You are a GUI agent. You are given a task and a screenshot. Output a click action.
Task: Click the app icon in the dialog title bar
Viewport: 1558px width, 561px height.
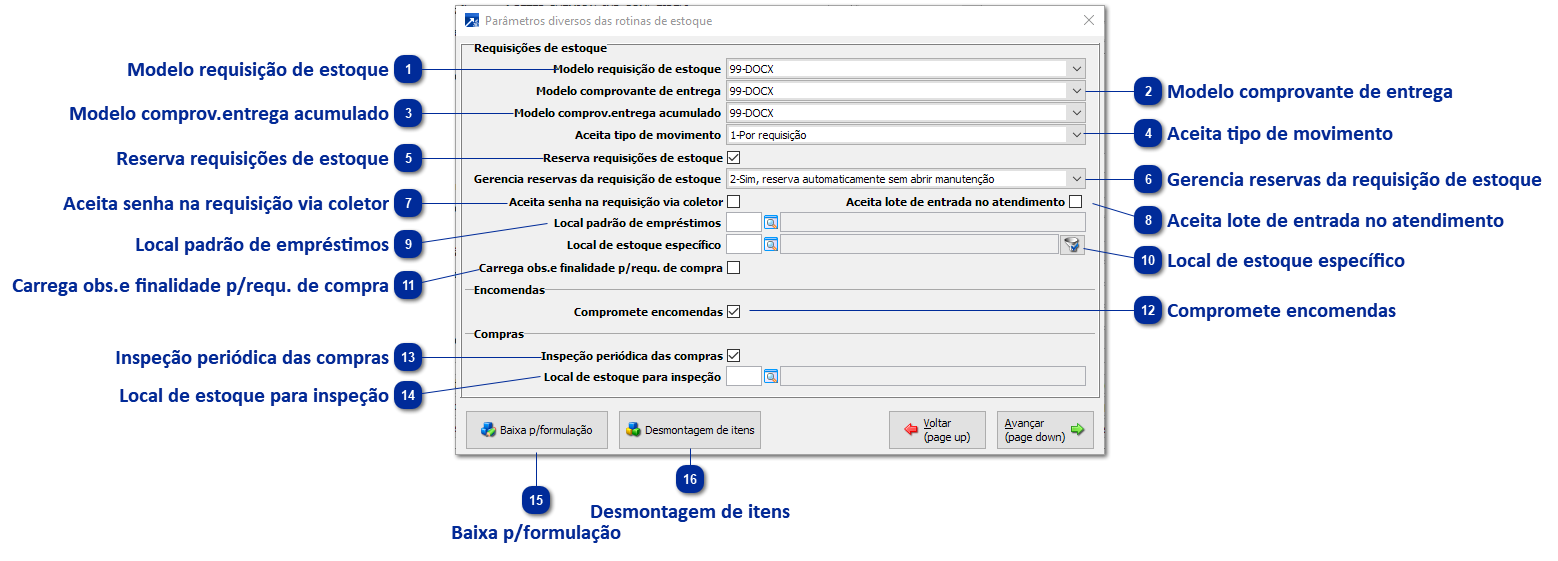[473, 20]
